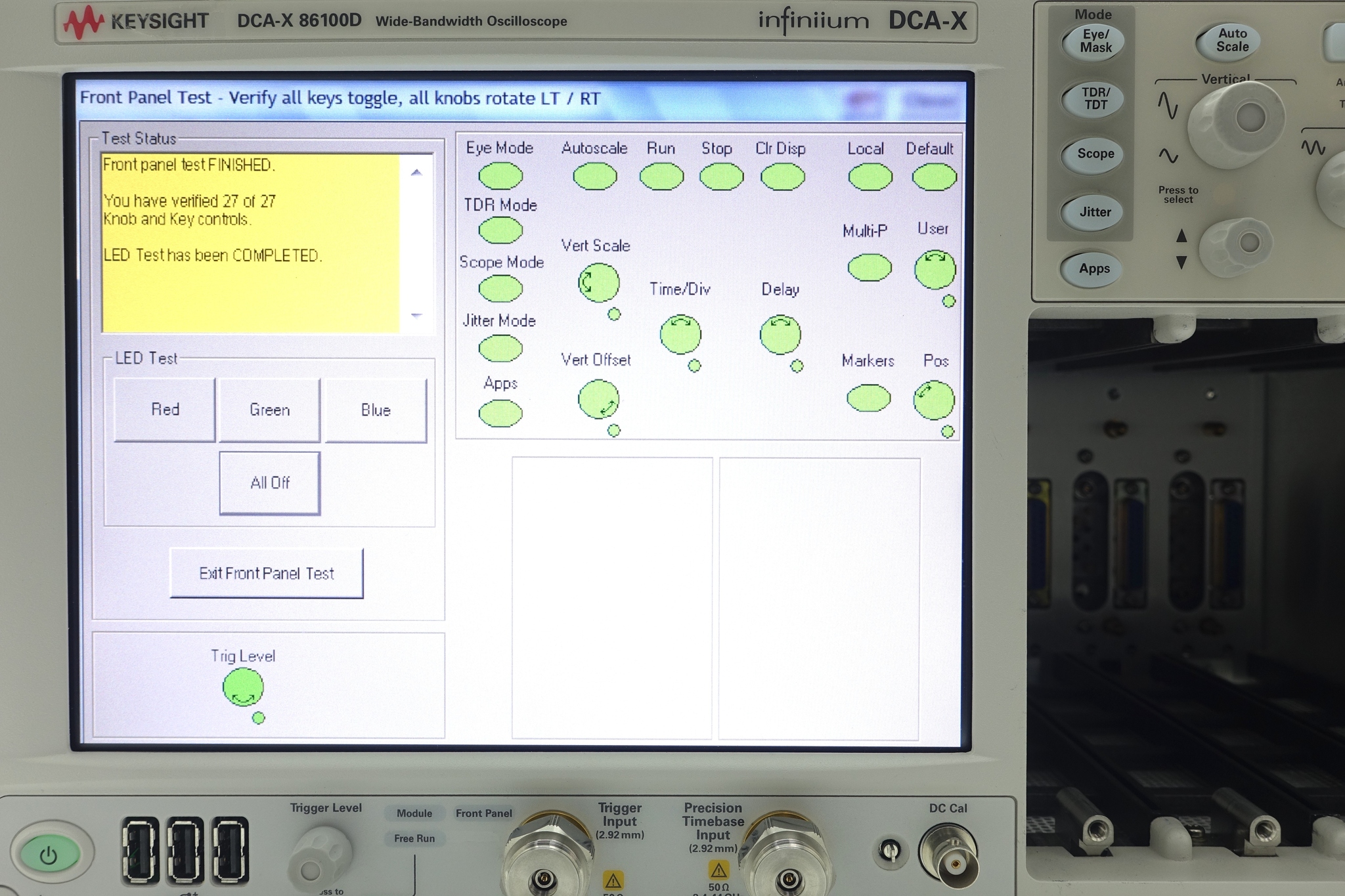Image resolution: width=1345 pixels, height=896 pixels.
Task: Click the User knob indicator
Action: tap(935, 270)
